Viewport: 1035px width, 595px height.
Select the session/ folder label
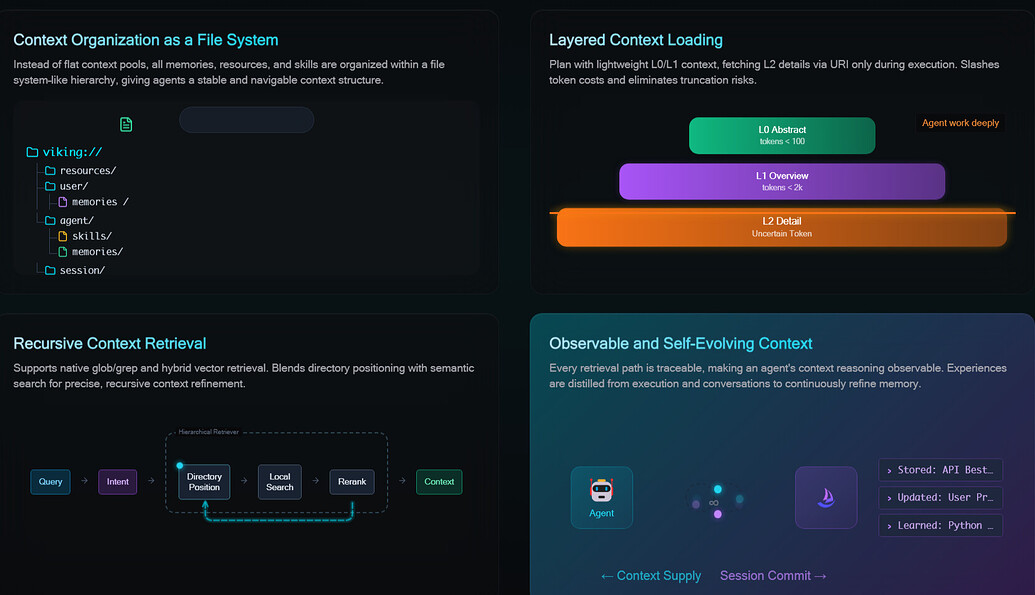[x=83, y=270]
